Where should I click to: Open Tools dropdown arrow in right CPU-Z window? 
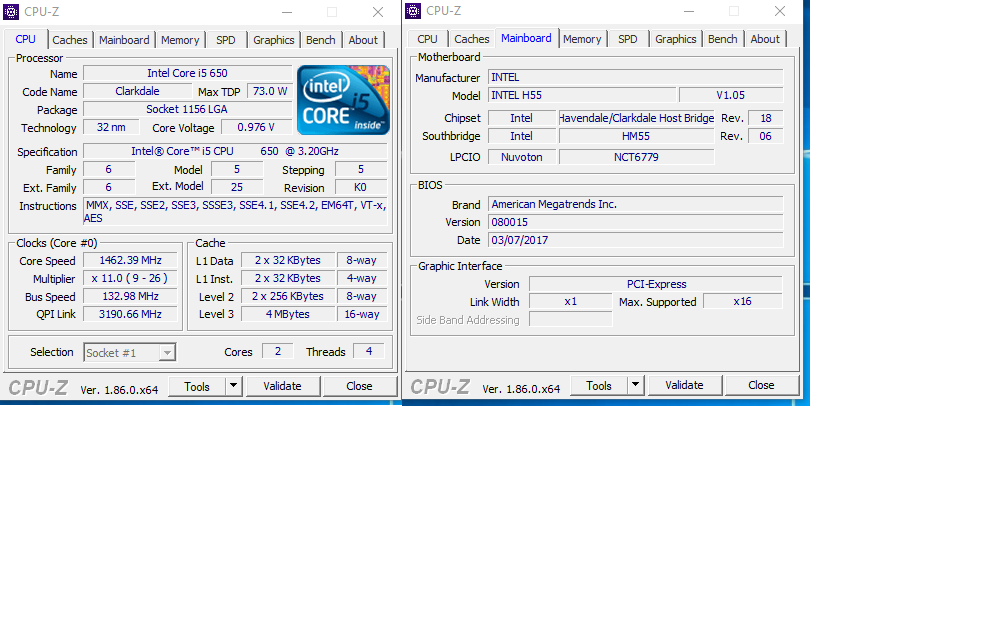pyautogui.click(x=635, y=385)
